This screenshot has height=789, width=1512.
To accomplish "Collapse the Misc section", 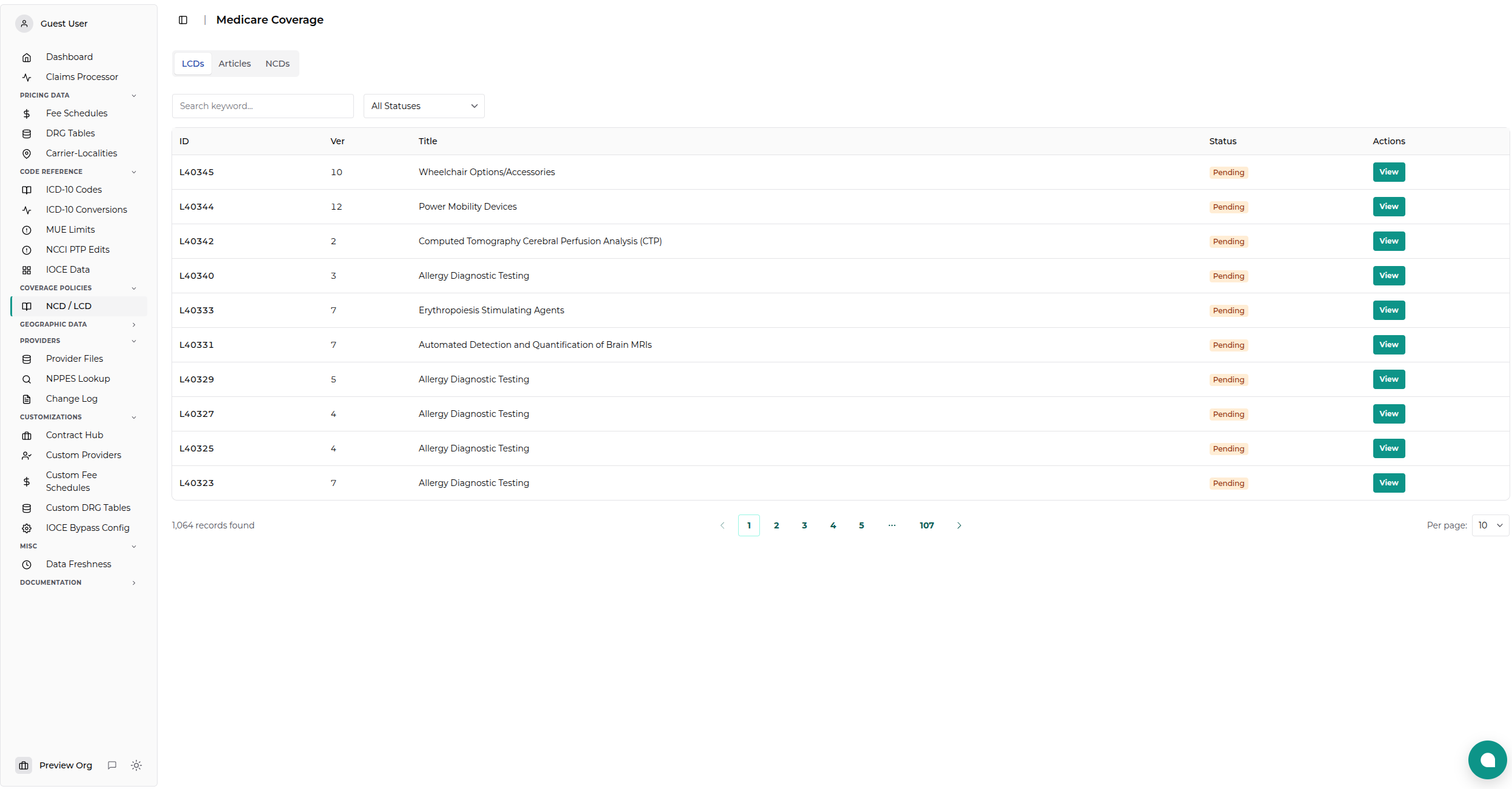I will click(134, 547).
